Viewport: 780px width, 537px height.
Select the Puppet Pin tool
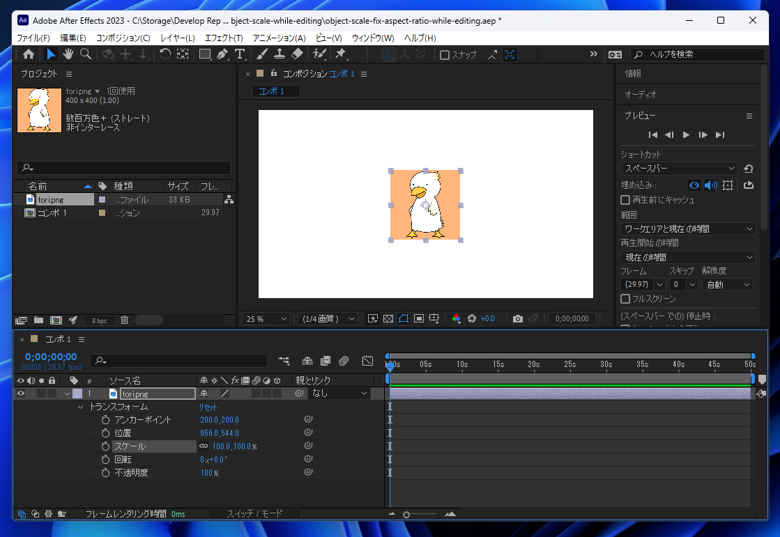[x=341, y=54]
